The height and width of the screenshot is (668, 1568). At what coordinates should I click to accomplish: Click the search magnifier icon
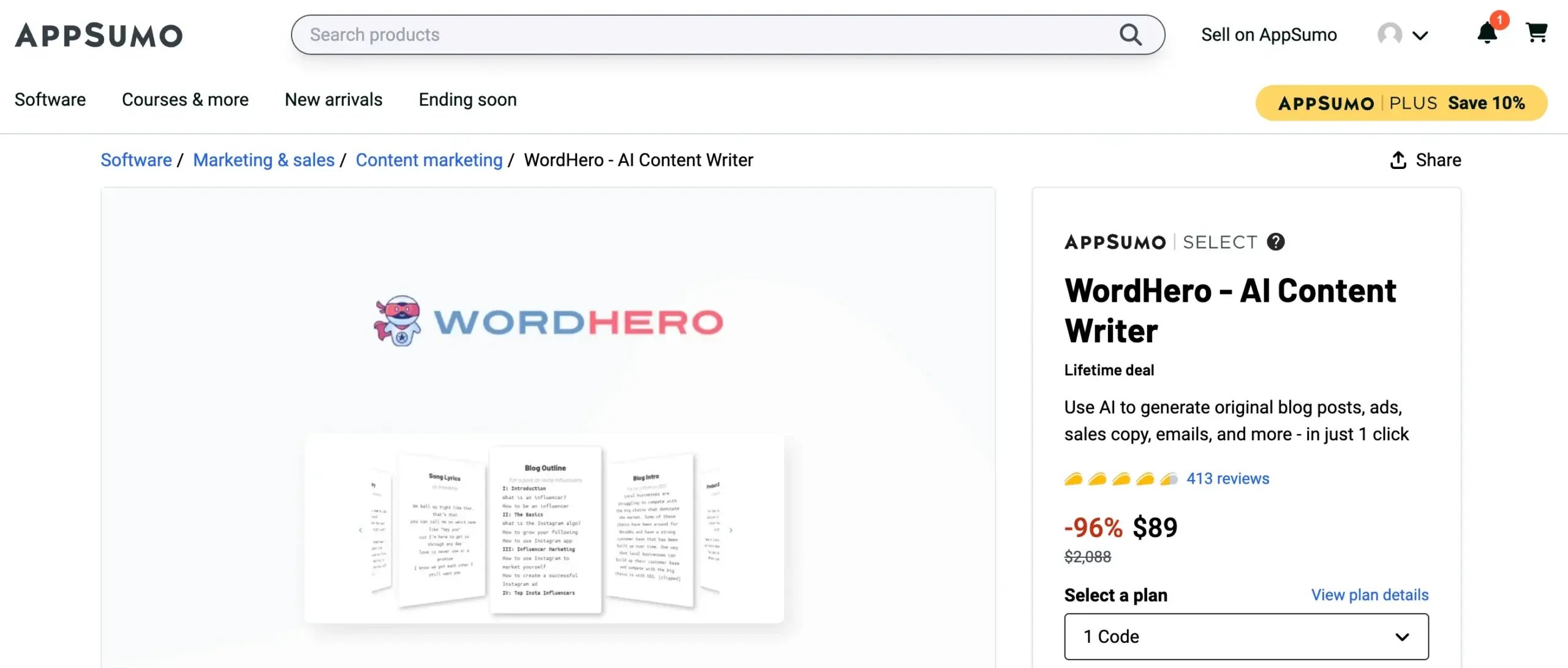coord(1130,35)
